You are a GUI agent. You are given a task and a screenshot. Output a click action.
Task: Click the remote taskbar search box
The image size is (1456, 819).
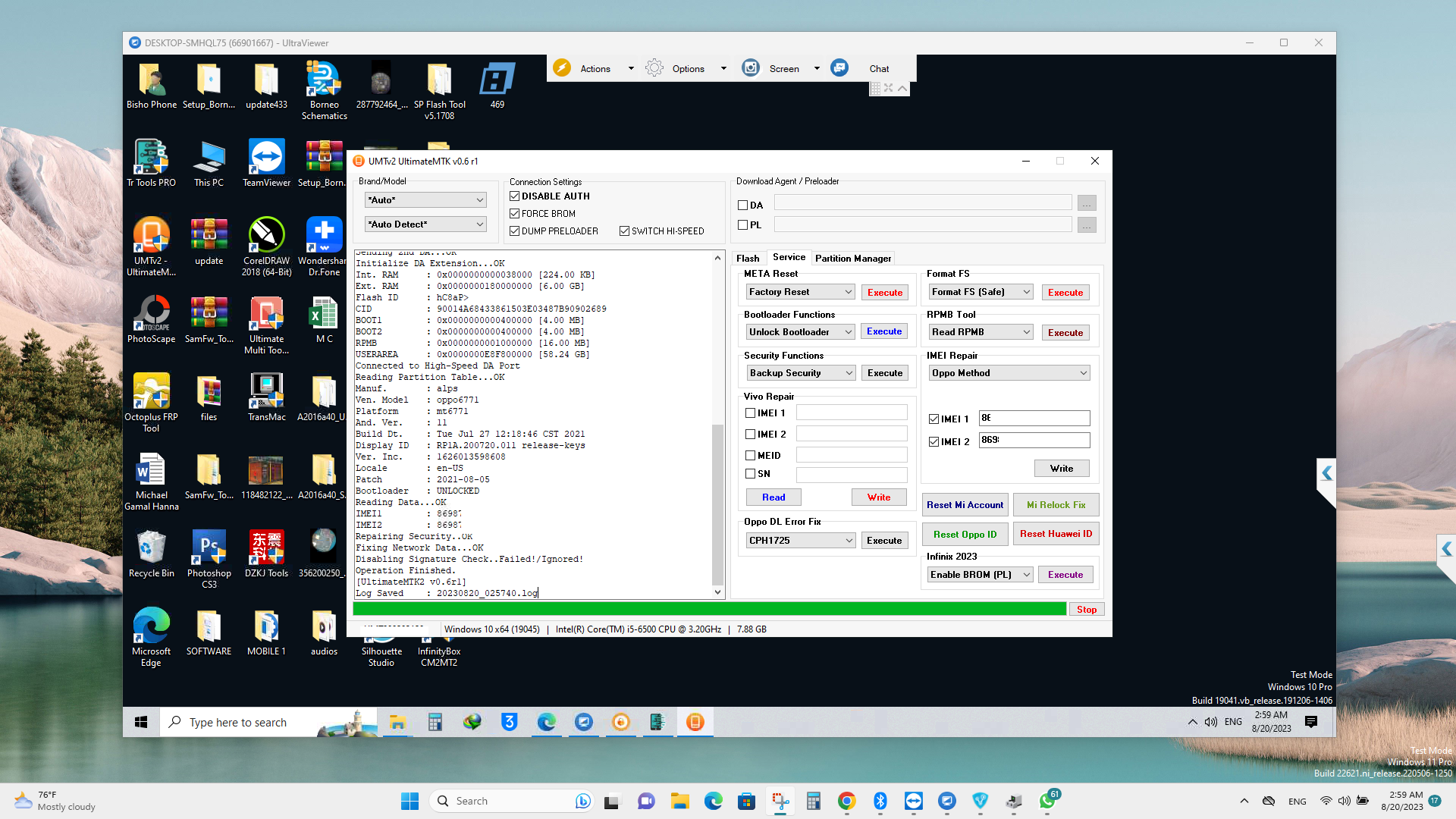point(268,722)
